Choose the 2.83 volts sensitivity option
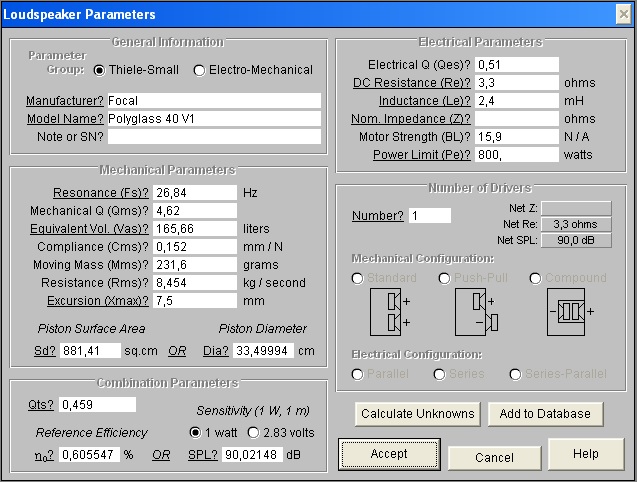The width and height of the screenshot is (637, 482). tap(253, 432)
